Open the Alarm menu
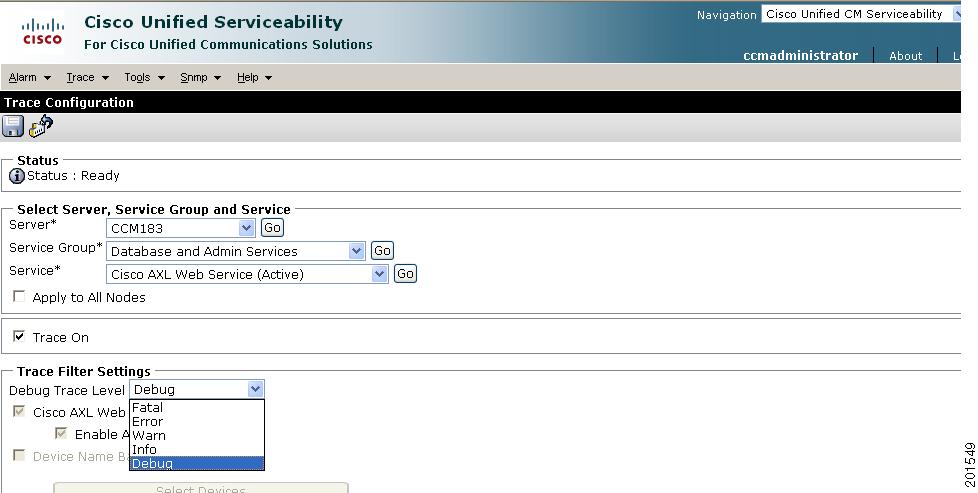Image resolution: width=978 pixels, height=493 pixels. click(29, 77)
